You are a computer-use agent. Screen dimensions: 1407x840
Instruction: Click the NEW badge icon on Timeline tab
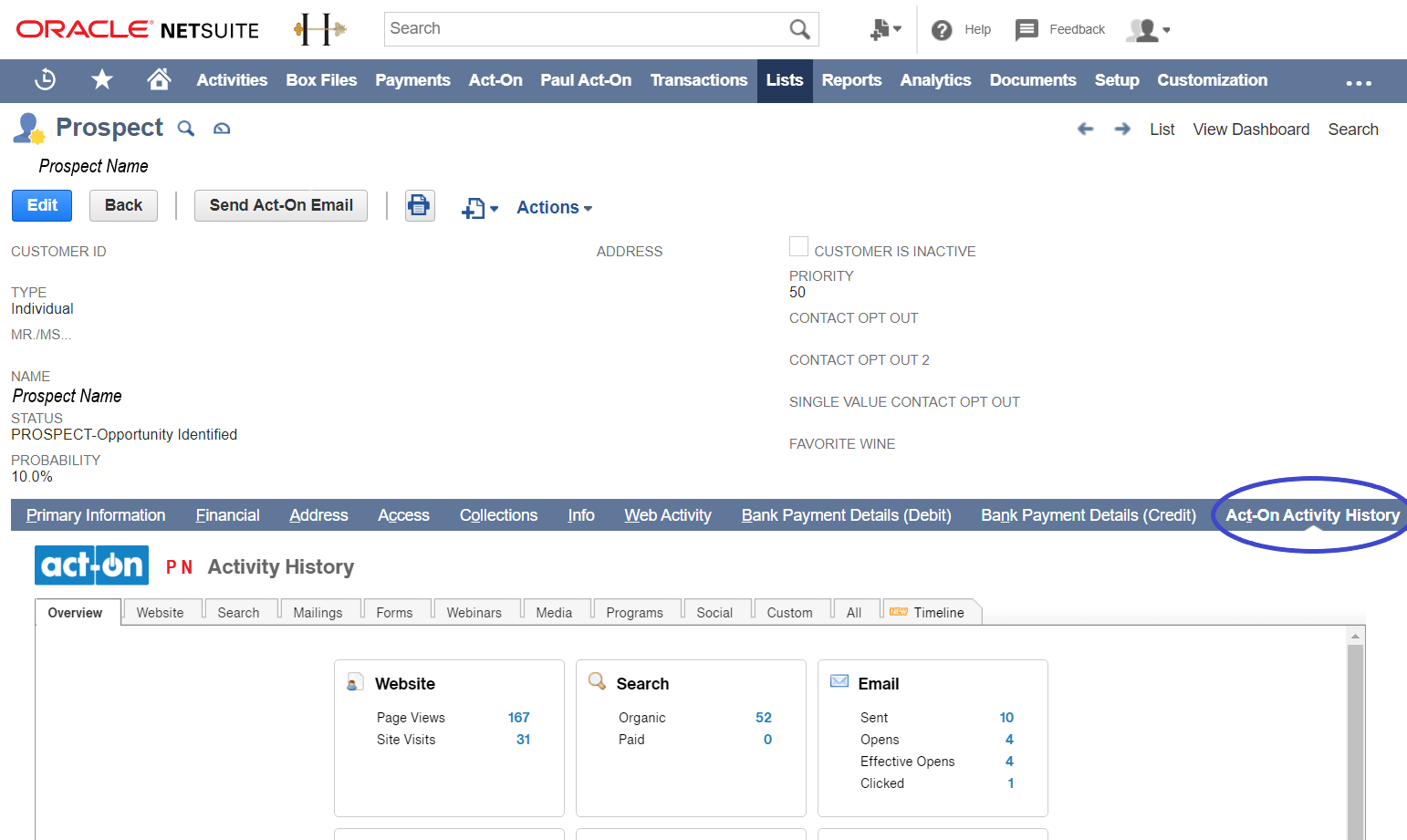pos(899,612)
